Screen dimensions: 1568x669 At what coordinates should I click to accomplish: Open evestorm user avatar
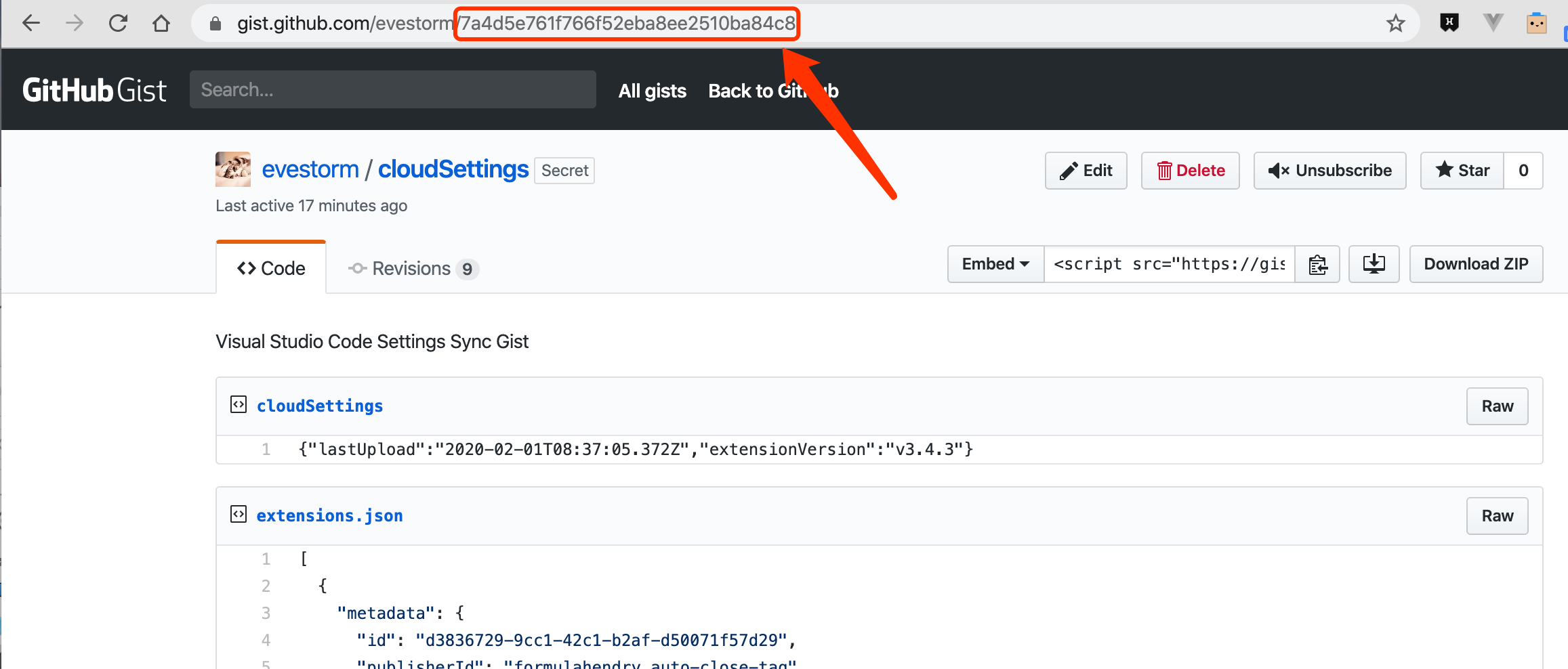[x=233, y=169]
